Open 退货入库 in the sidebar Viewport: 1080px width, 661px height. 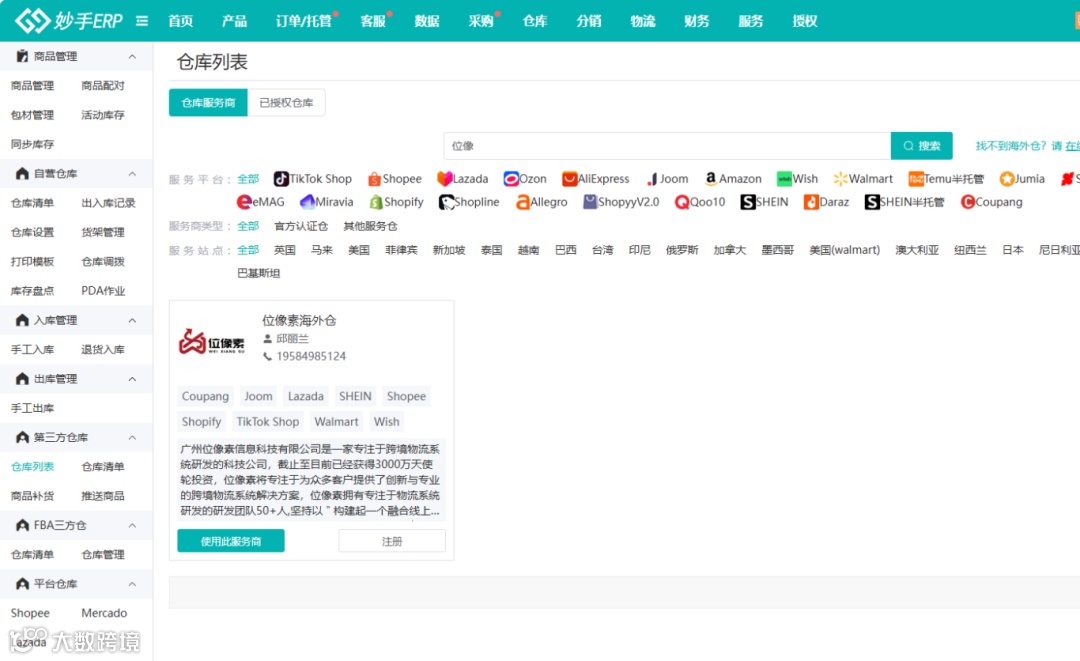click(x=103, y=349)
